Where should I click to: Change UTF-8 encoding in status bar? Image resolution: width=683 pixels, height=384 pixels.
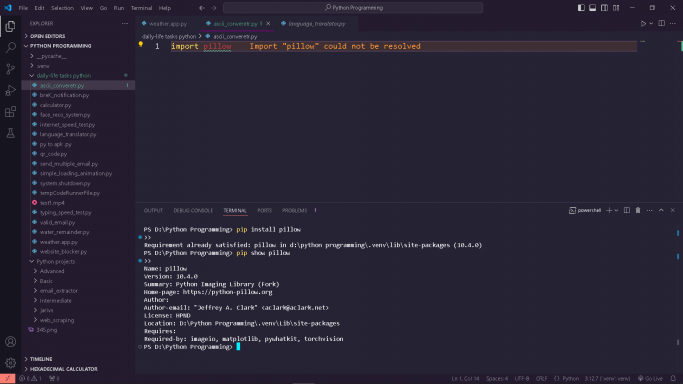(522, 378)
